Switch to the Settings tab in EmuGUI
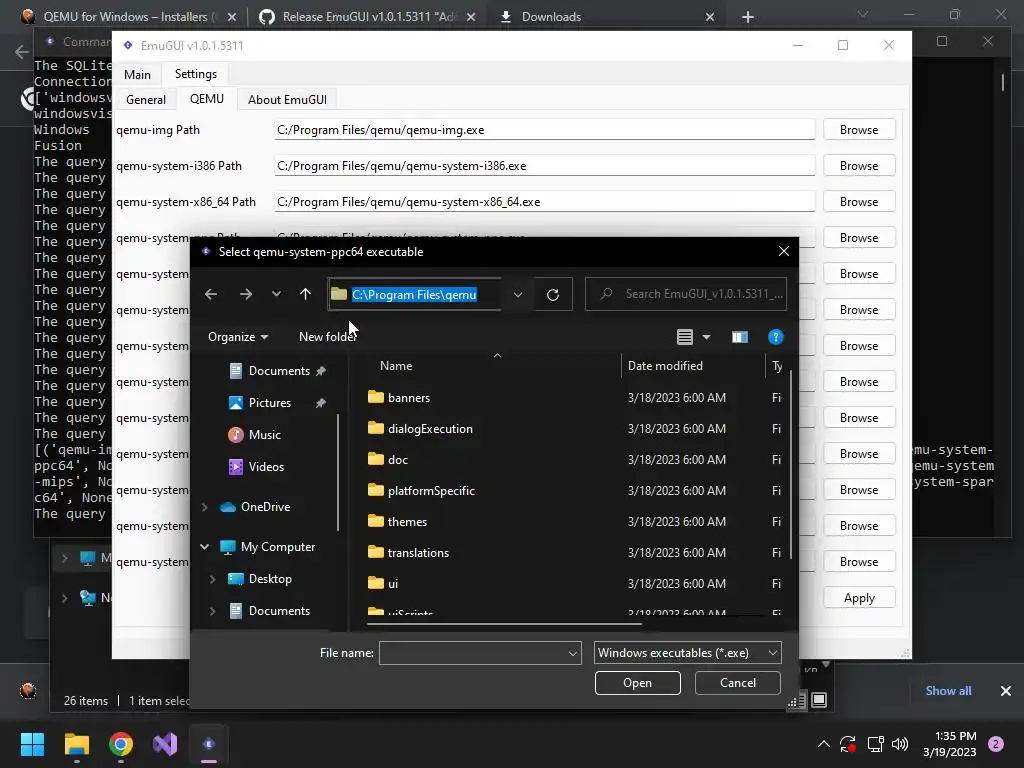This screenshot has height=768, width=1024. 195,74
